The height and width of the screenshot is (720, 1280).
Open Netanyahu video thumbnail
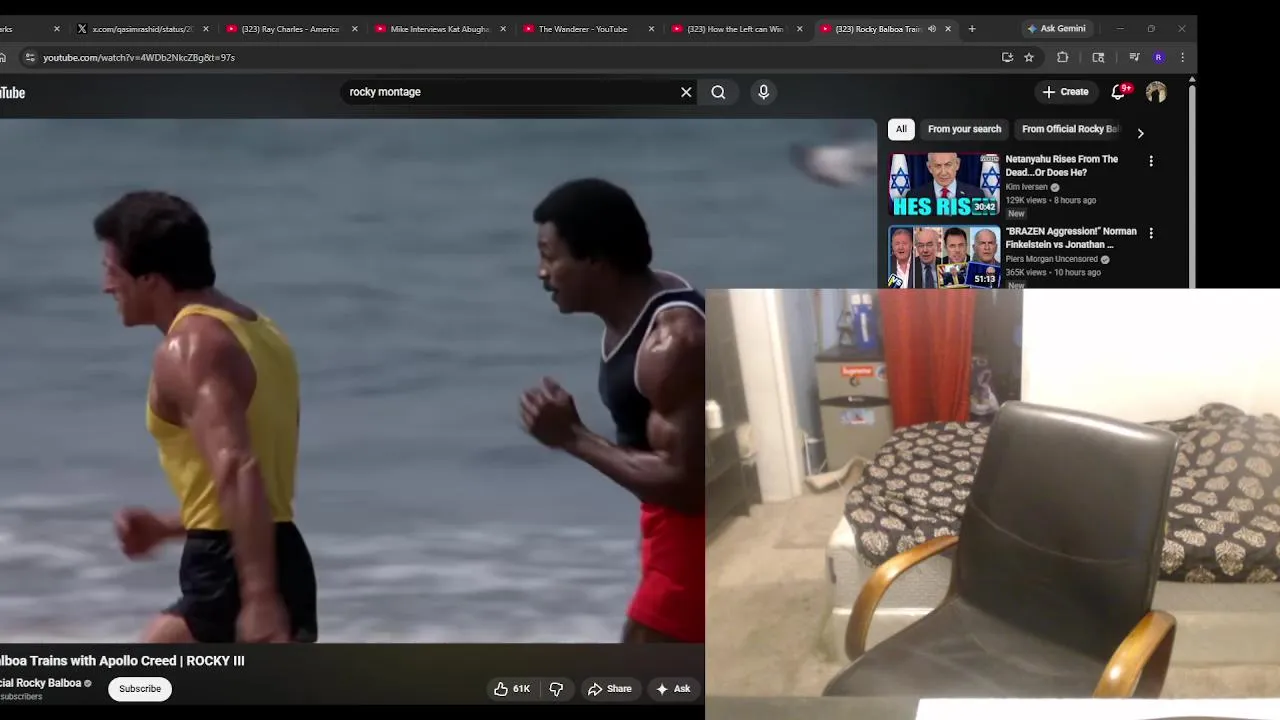click(x=944, y=185)
